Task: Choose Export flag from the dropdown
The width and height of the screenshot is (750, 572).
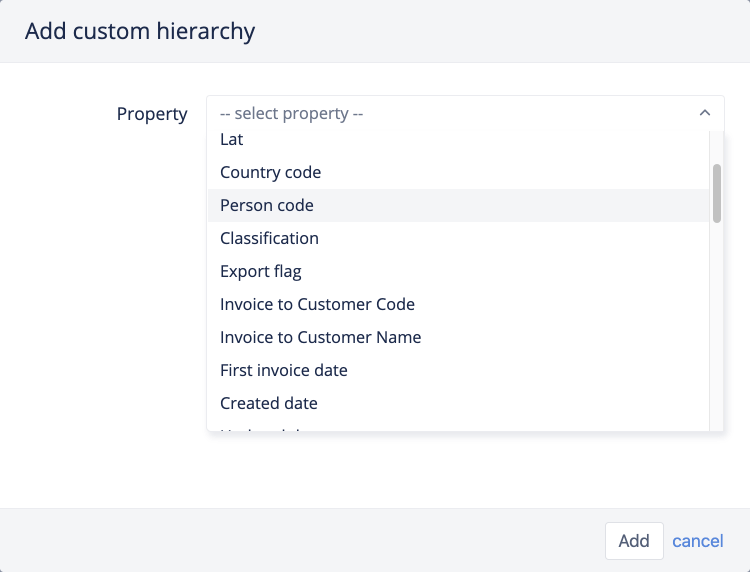Action: click(x=261, y=271)
